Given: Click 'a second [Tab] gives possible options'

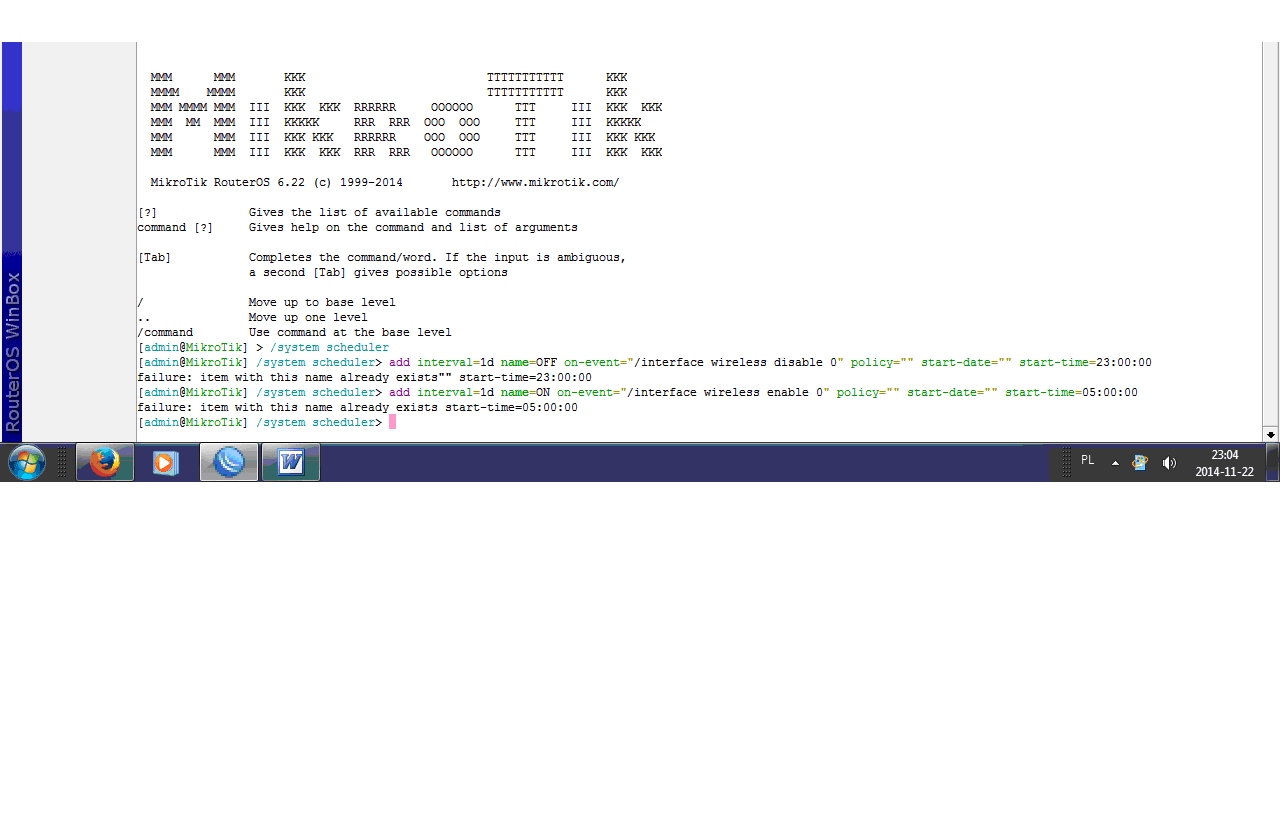Looking at the screenshot, I should [378, 273].
